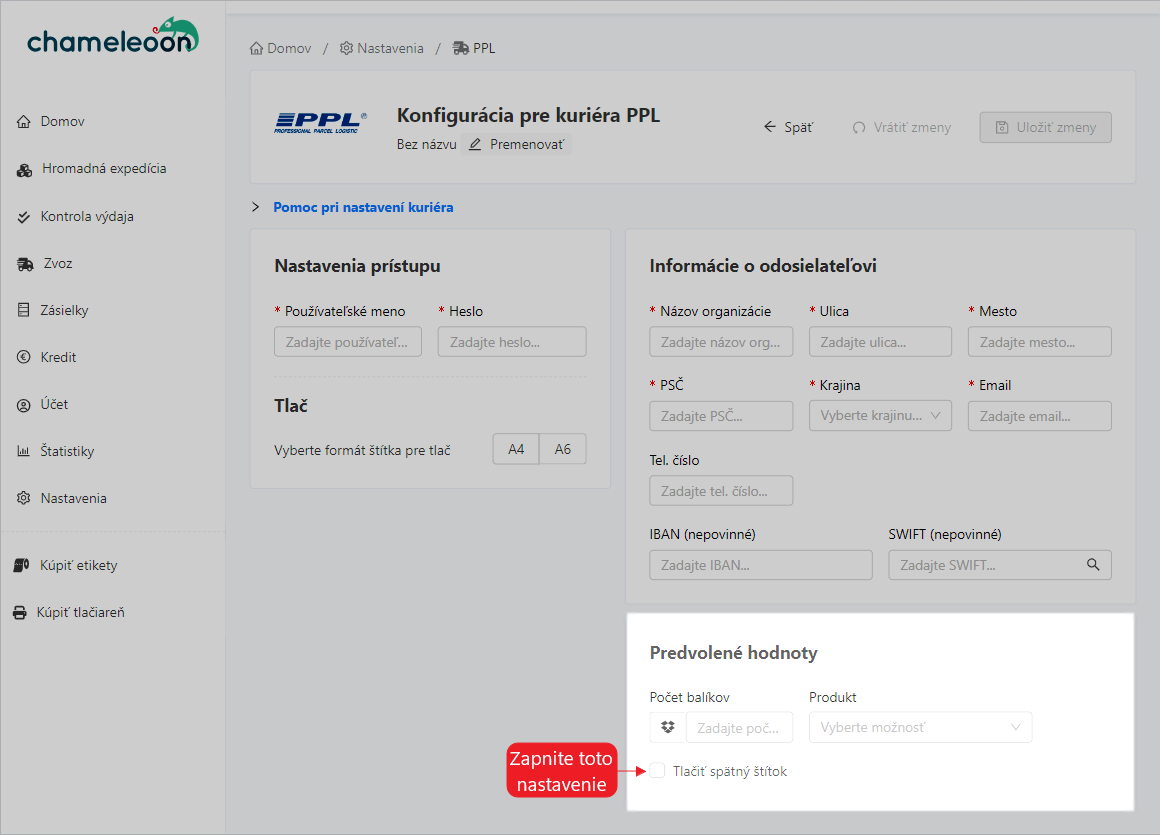The image size is (1160, 835).
Task: Click the truck icon next to Zvoz
Action: pos(25,264)
